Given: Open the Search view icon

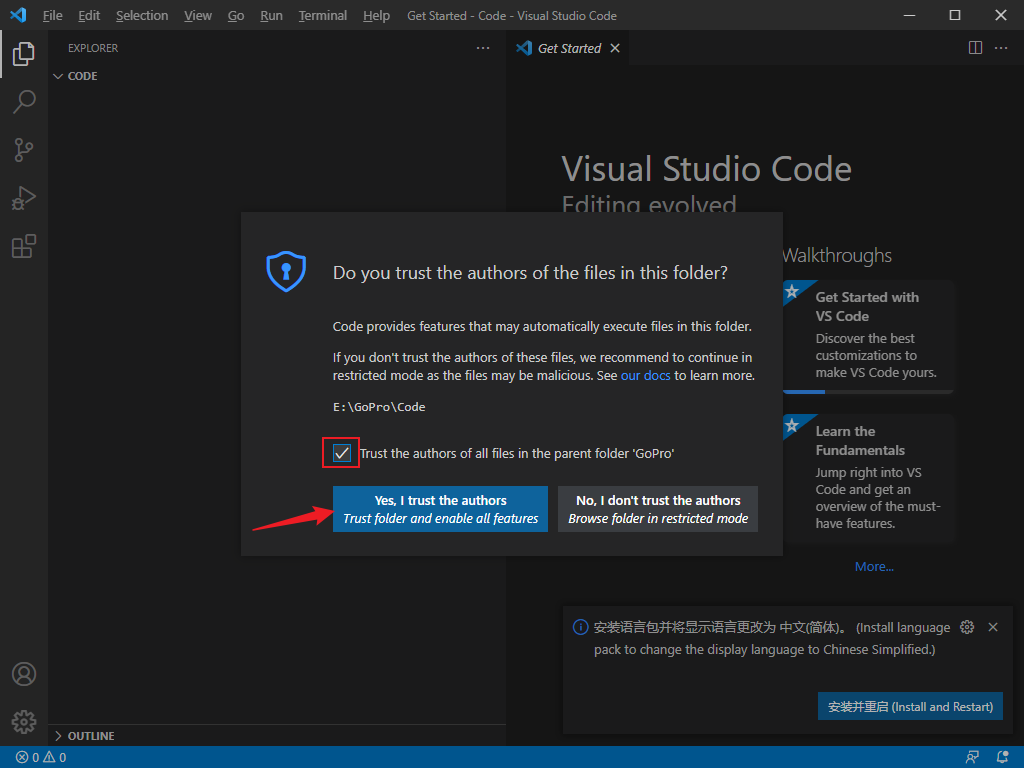Looking at the screenshot, I should click(24, 101).
